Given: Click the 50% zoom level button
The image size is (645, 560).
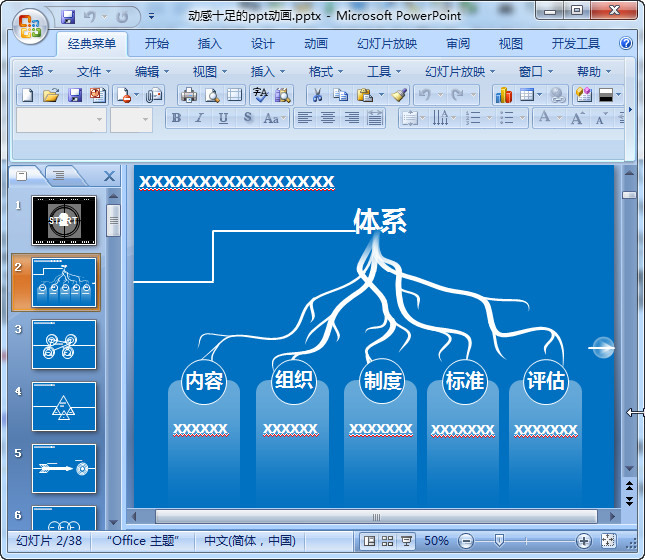Looking at the screenshot, I should point(436,541).
